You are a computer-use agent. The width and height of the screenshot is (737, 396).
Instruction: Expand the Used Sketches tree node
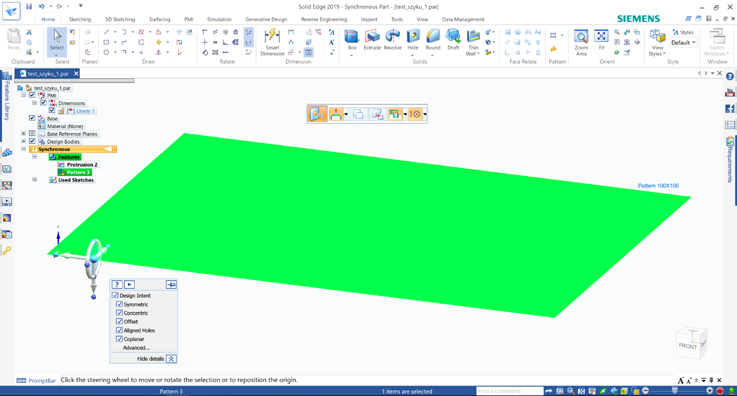point(34,179)
